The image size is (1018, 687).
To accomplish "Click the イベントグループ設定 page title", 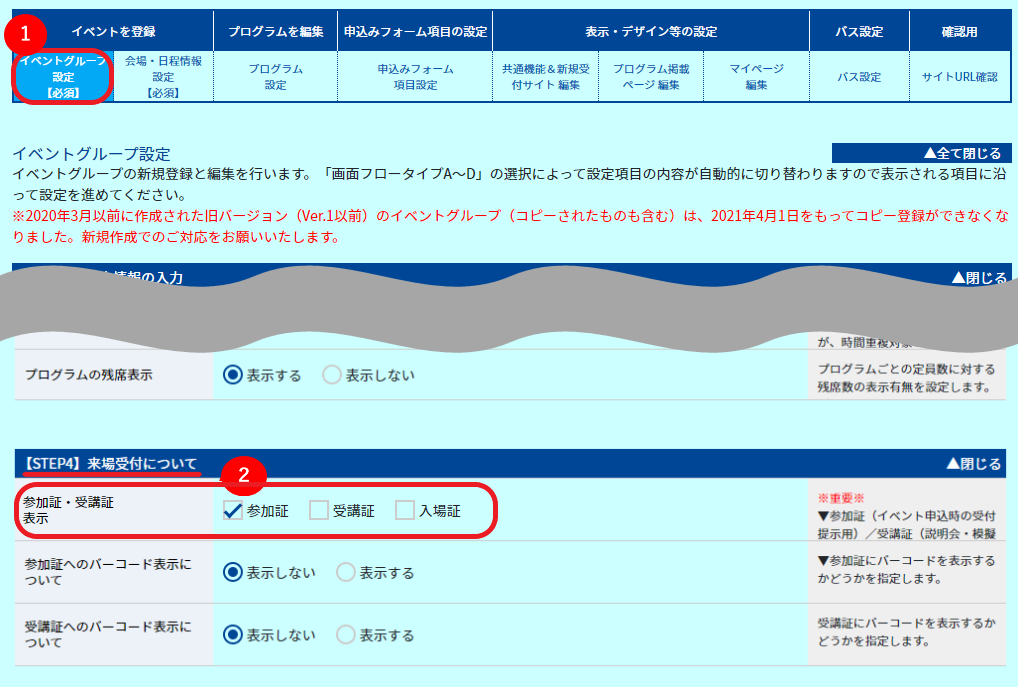I will coord(92,154).
